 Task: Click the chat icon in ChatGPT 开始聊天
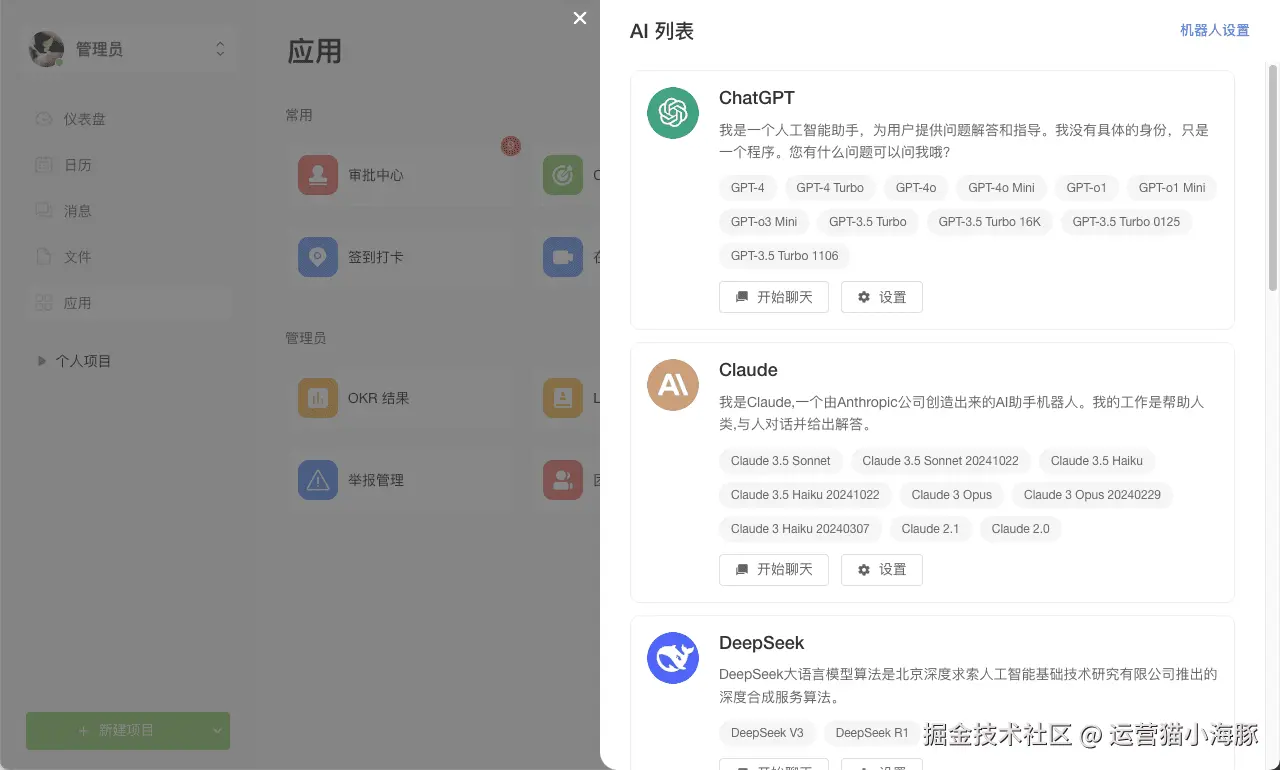point(742,297)
